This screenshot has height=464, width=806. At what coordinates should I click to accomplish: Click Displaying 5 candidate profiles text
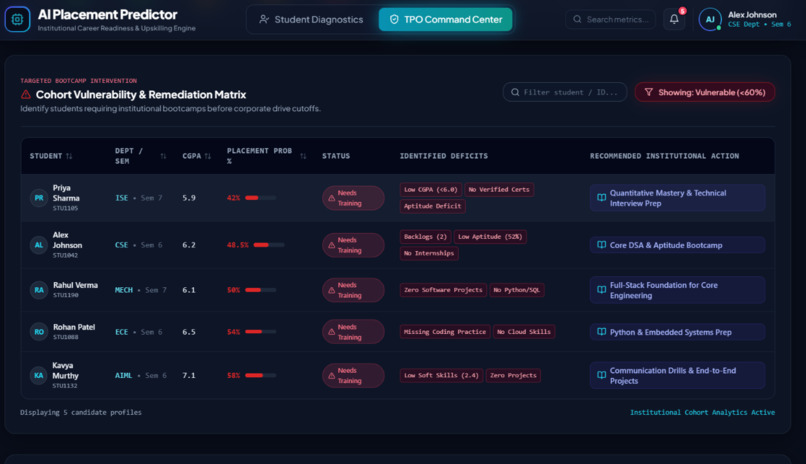pyautogui.click(x=81, y=413)
